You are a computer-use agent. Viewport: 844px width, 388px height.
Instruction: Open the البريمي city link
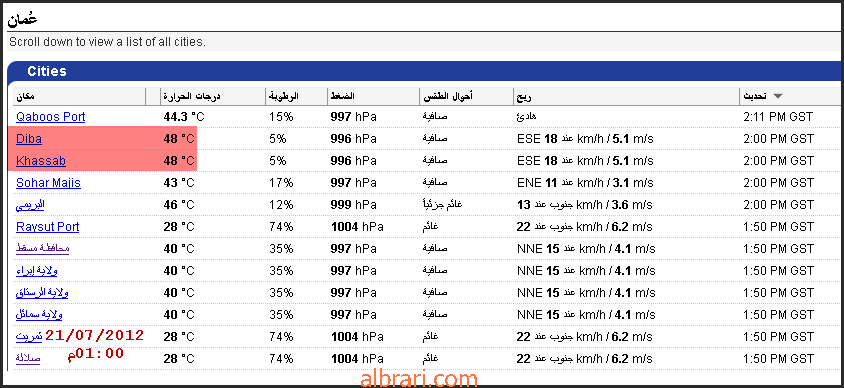point(30,204)
